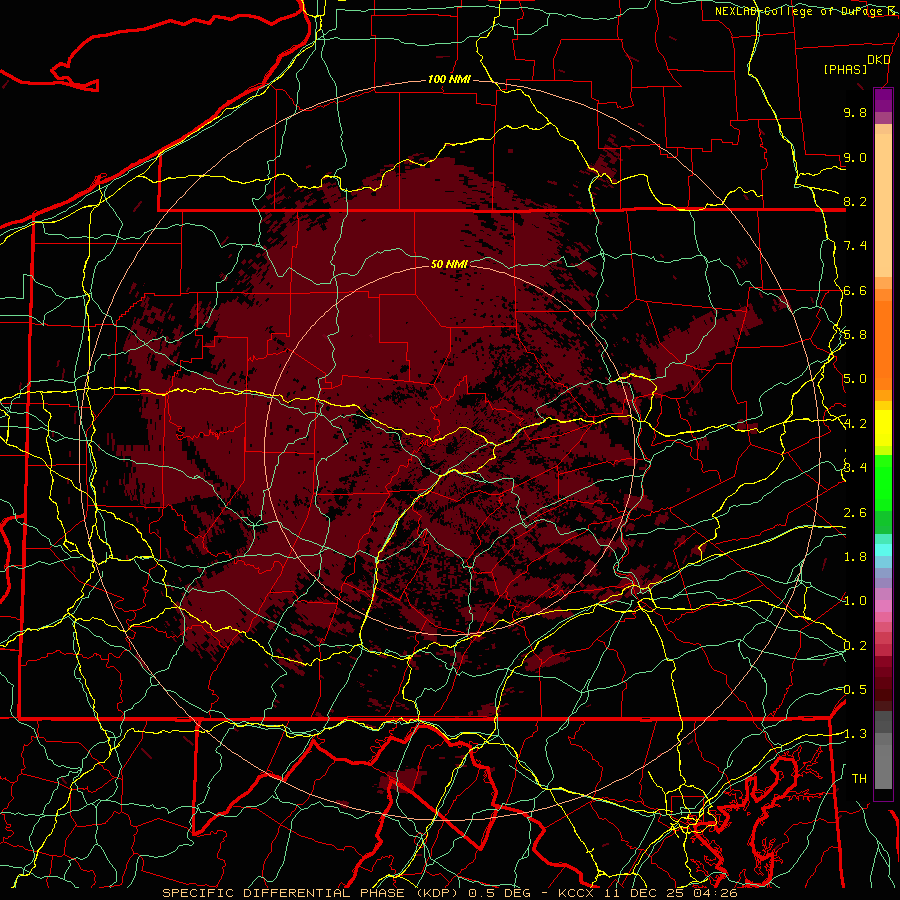Pick the bright green color bar segment
The image size is (900, 900).
883,482
